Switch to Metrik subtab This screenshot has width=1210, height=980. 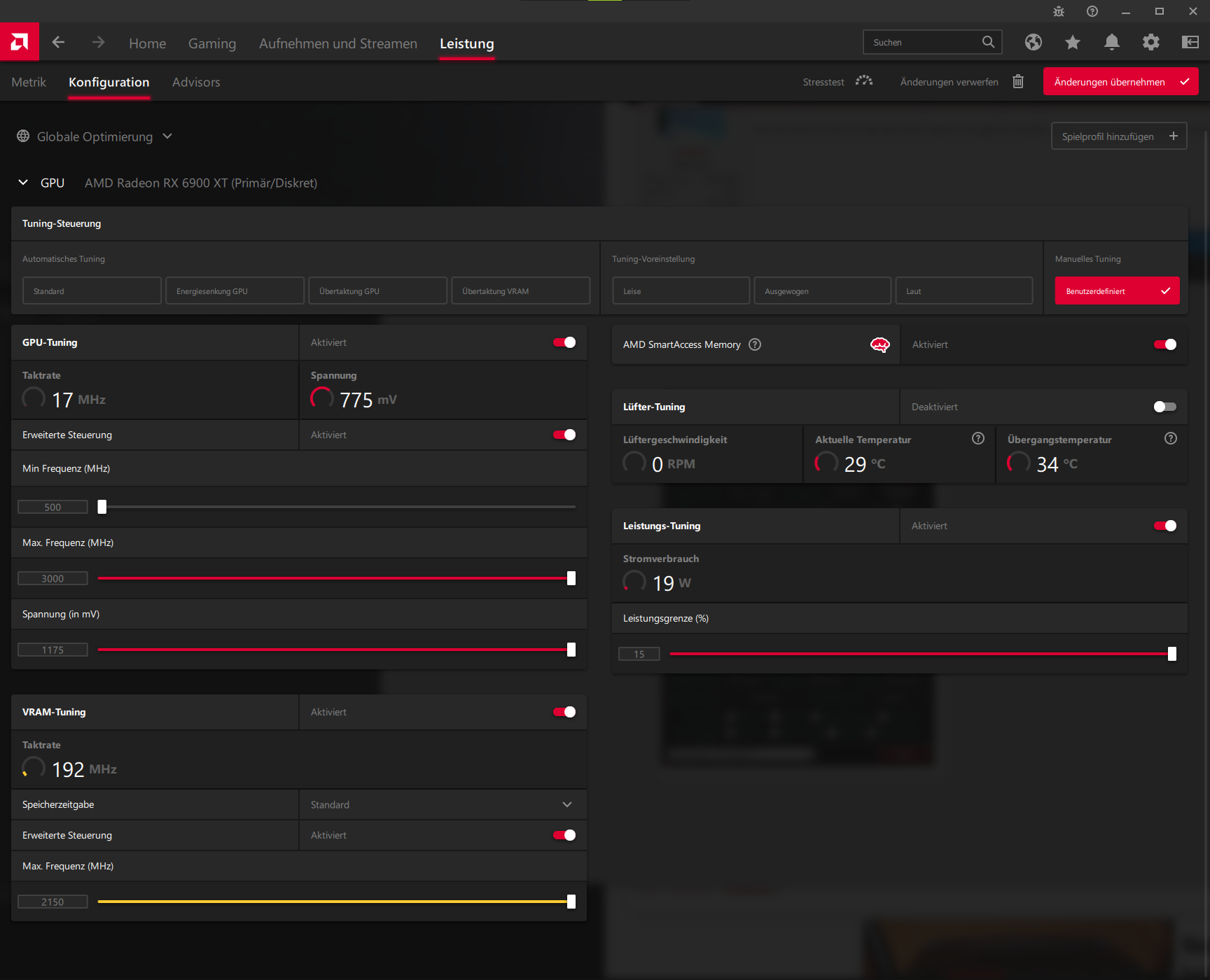pos(29,83)
